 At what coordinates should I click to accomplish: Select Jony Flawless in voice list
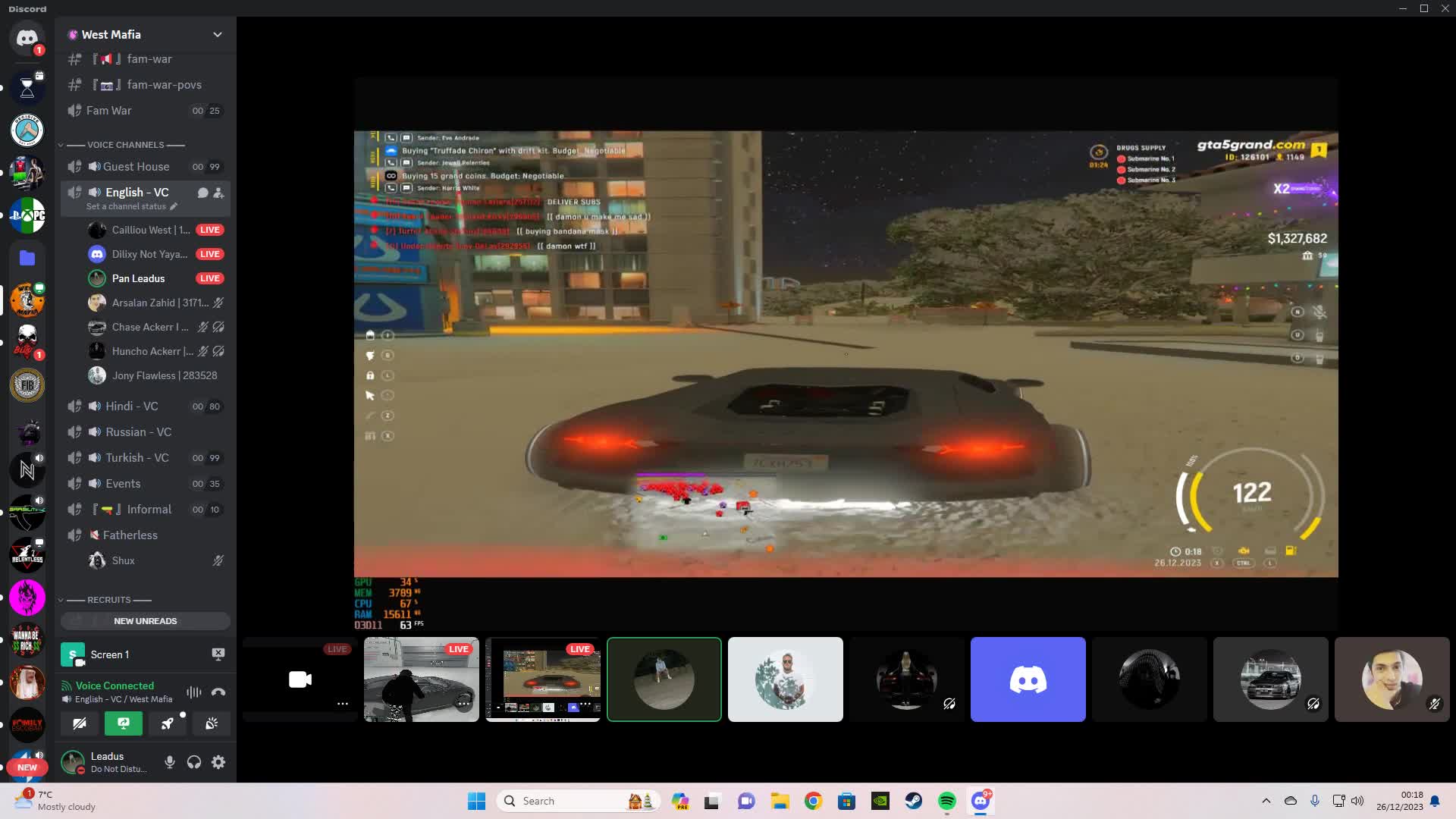(156, 375)
